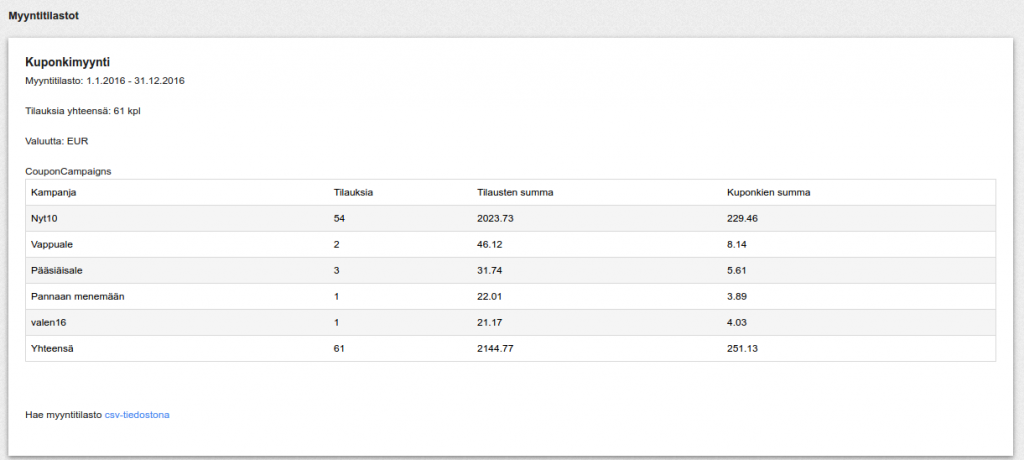
Task: Click the Kuponkien summa column header
Action: pos(769,193)
